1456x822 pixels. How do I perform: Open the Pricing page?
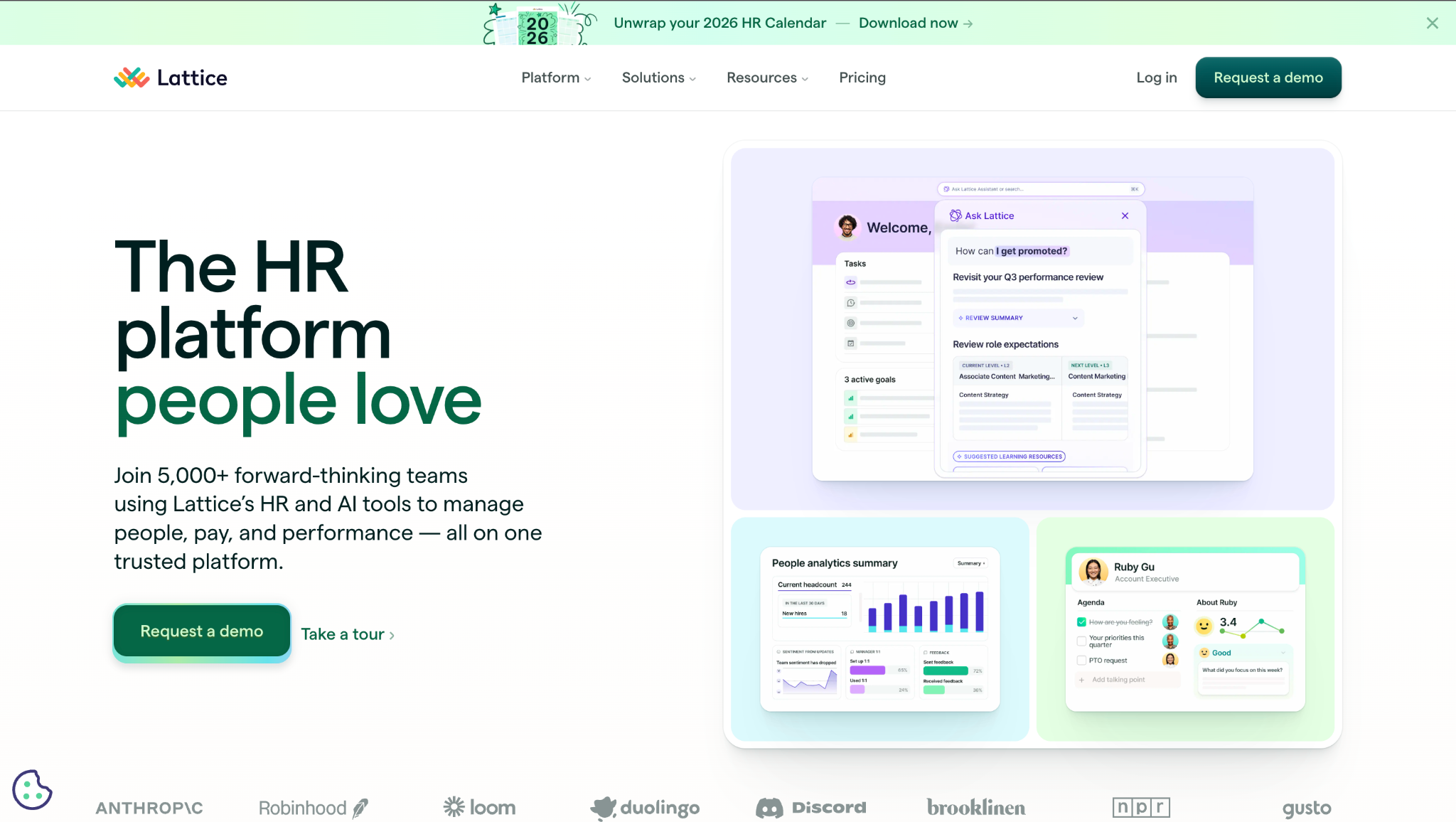pos(862,78)
